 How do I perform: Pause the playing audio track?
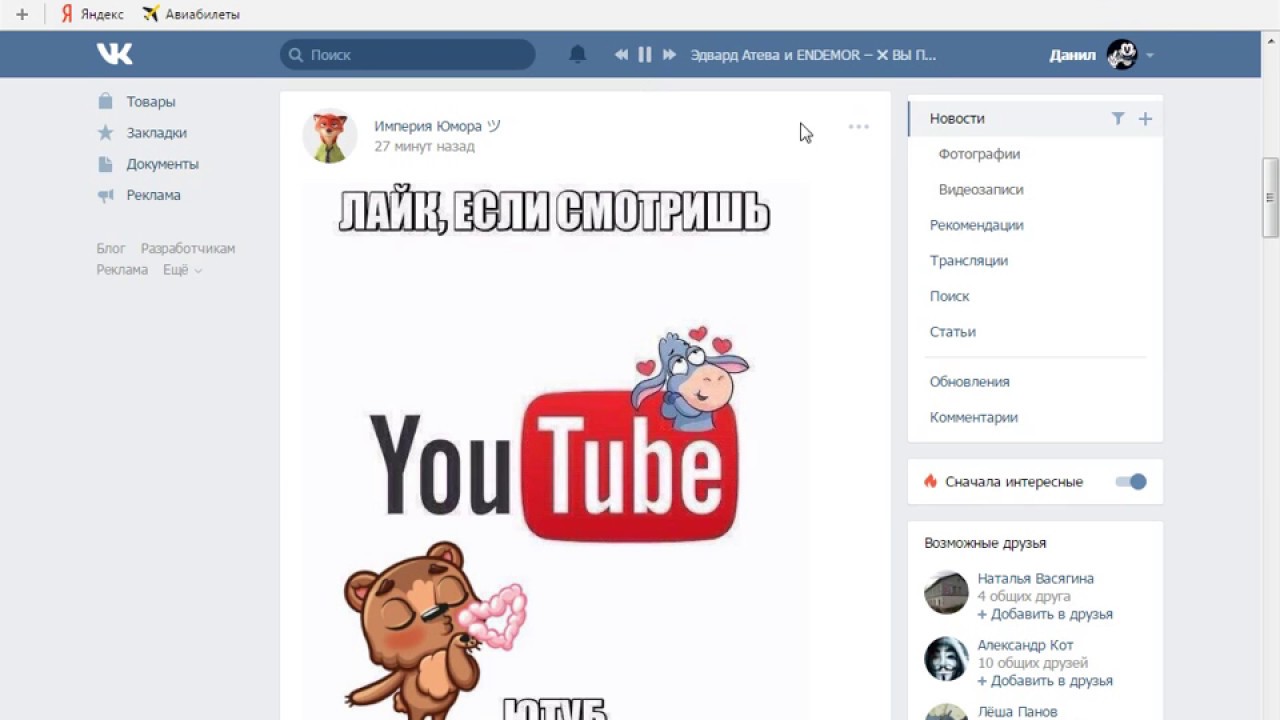(645, 54)
